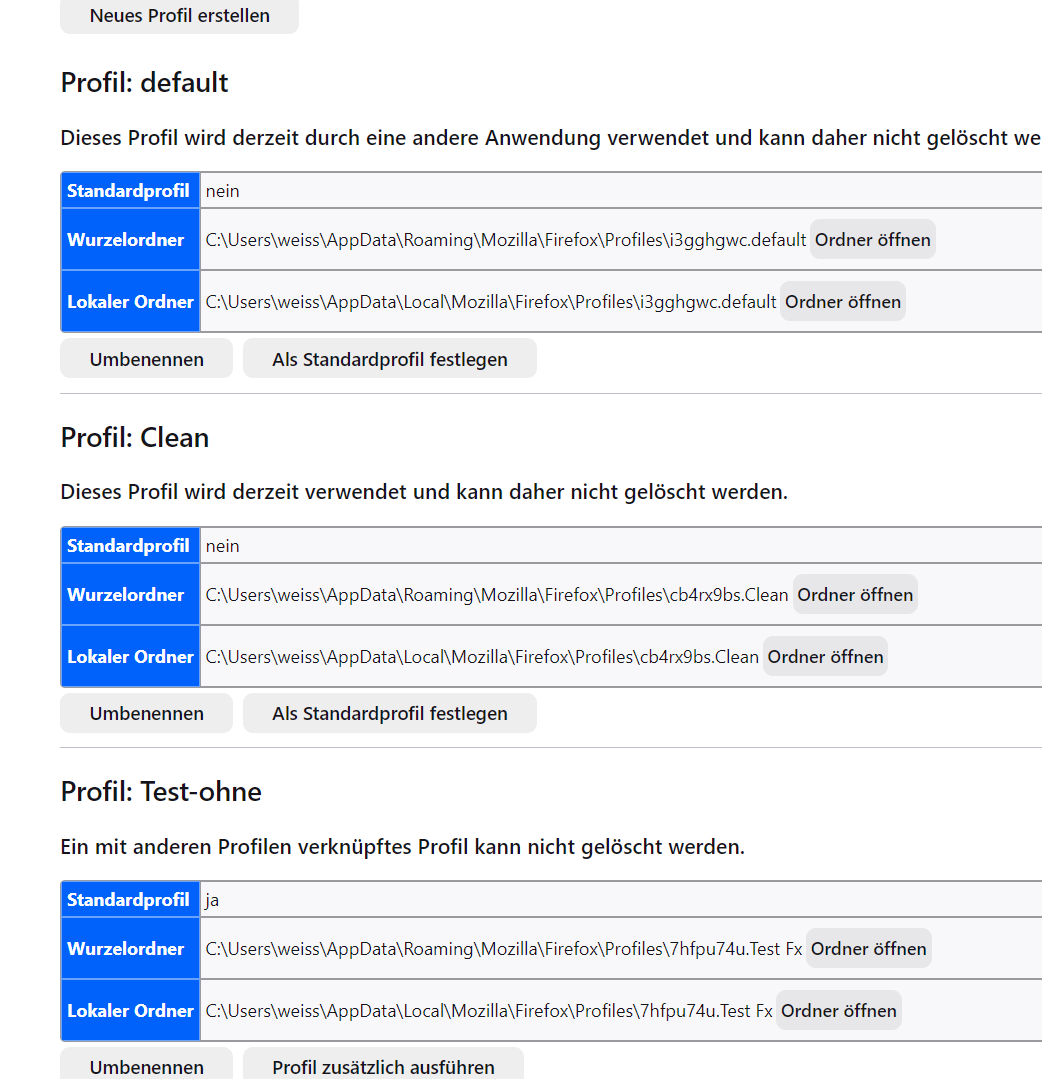The height and width of the screenshot is (1079, 1042).
Task: Set default profile as Standardprofil
Action: tap(390, 359)
